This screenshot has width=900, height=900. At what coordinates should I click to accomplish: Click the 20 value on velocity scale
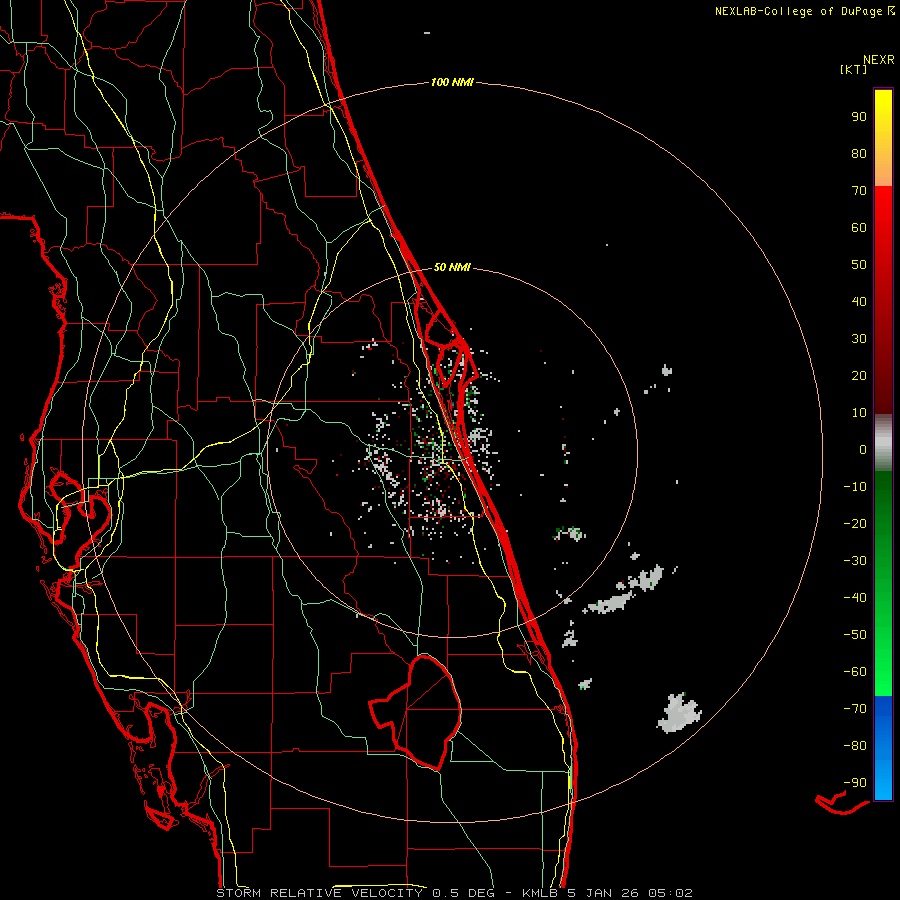point(859,376)
